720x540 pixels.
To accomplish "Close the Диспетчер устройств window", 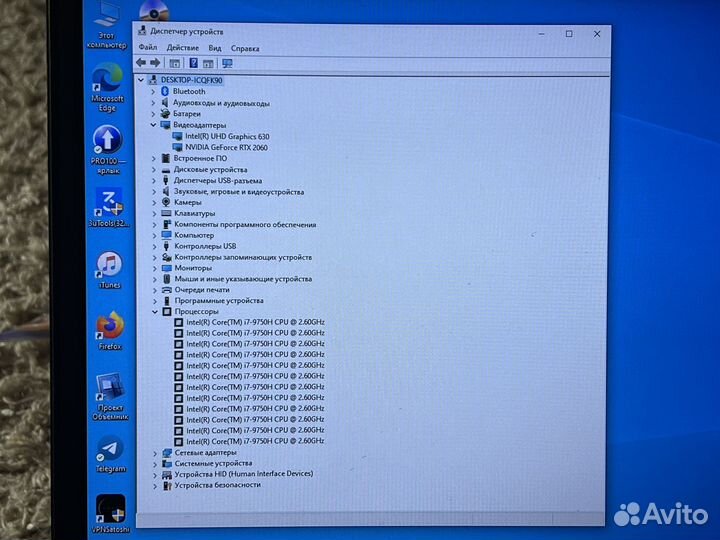I will [x=597, y=34].
